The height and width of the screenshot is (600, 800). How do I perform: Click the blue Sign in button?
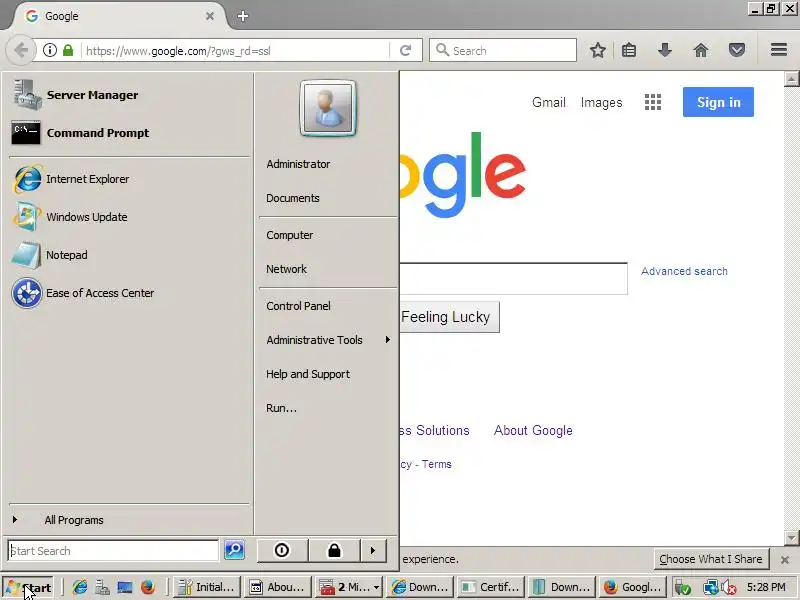click(718, 102)
